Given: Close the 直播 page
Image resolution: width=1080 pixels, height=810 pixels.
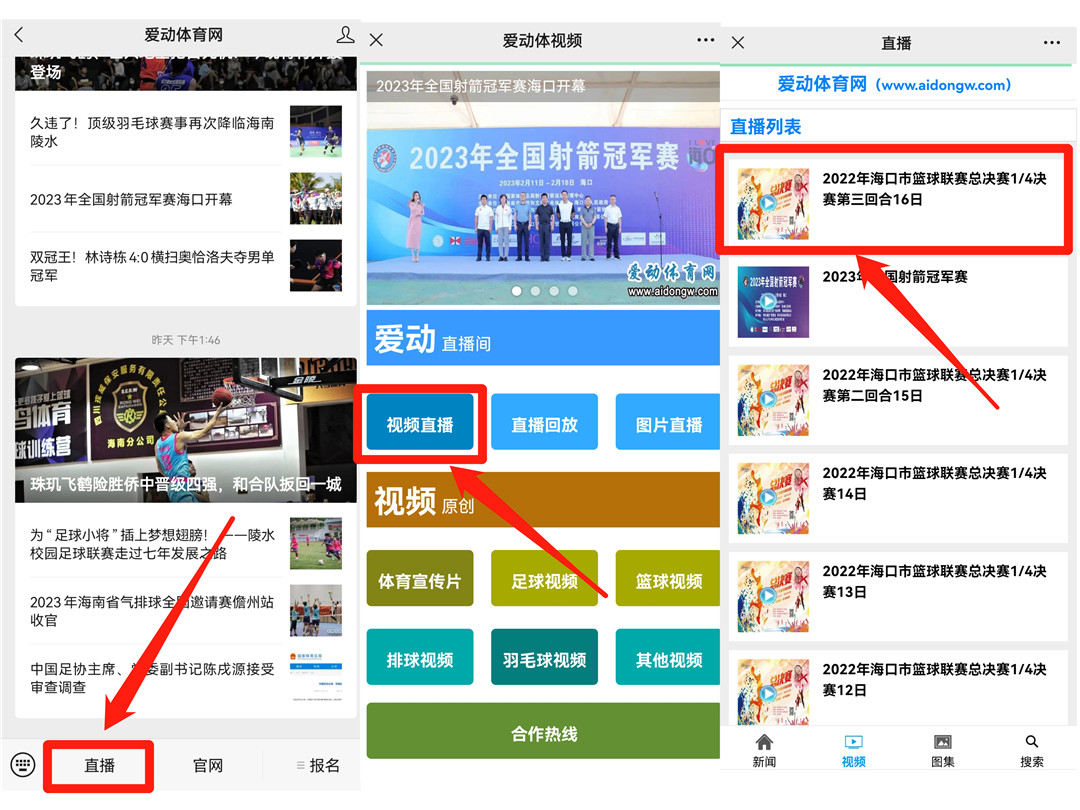Looking at the screenshot, I should click(738, 43).
